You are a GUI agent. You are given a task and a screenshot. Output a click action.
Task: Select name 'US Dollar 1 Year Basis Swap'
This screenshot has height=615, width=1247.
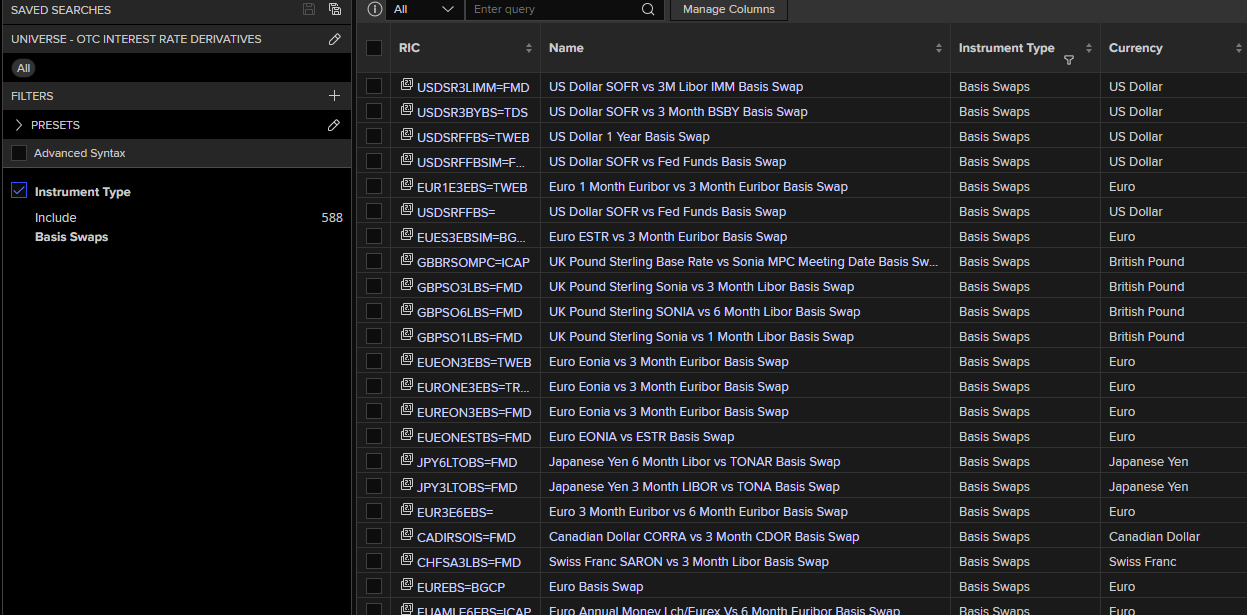(x=629, y=137)
